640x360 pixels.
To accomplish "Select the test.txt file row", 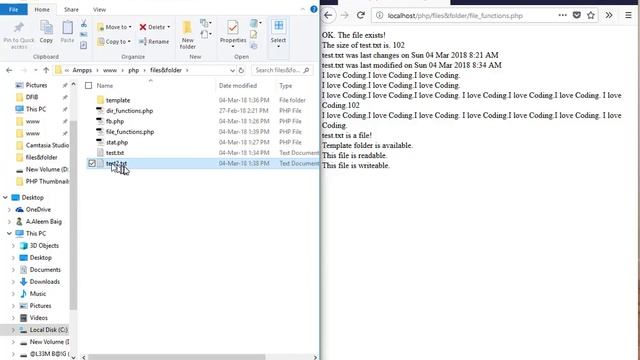I will click(203, 153).
